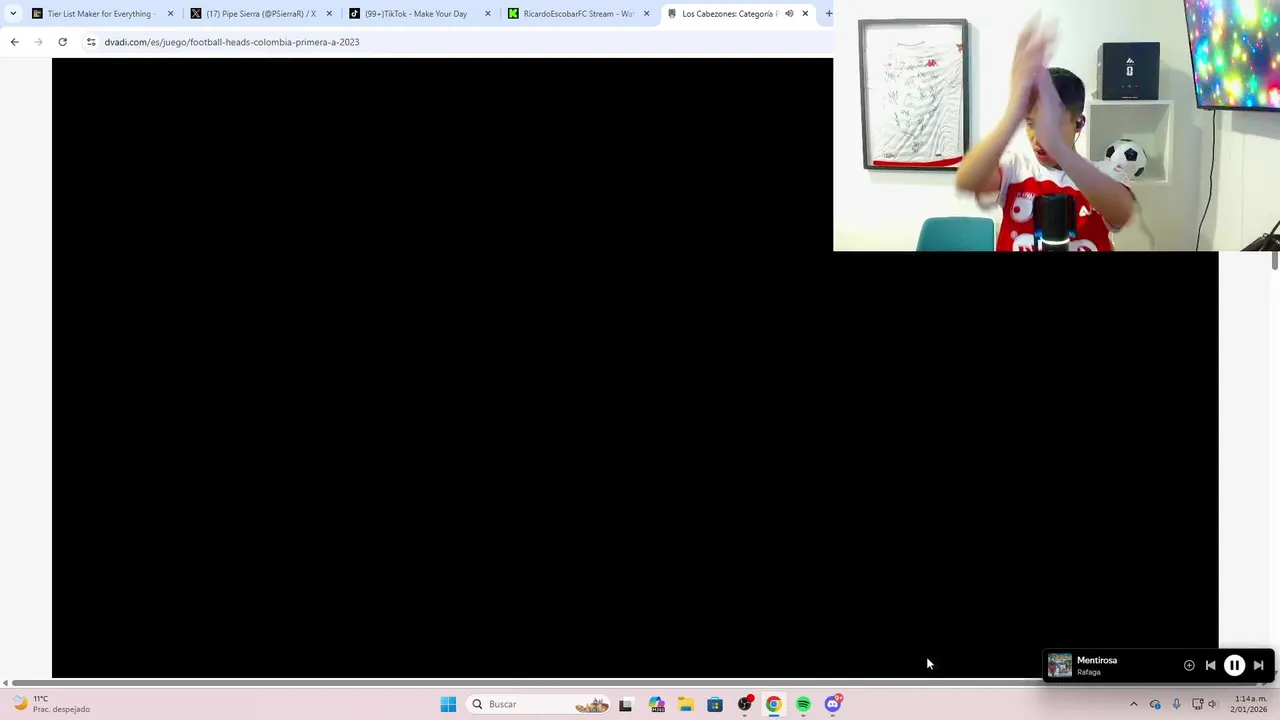Open the Windows Start menu
The height and width of the screenshot is (720, 1280).
click(448, 704)
